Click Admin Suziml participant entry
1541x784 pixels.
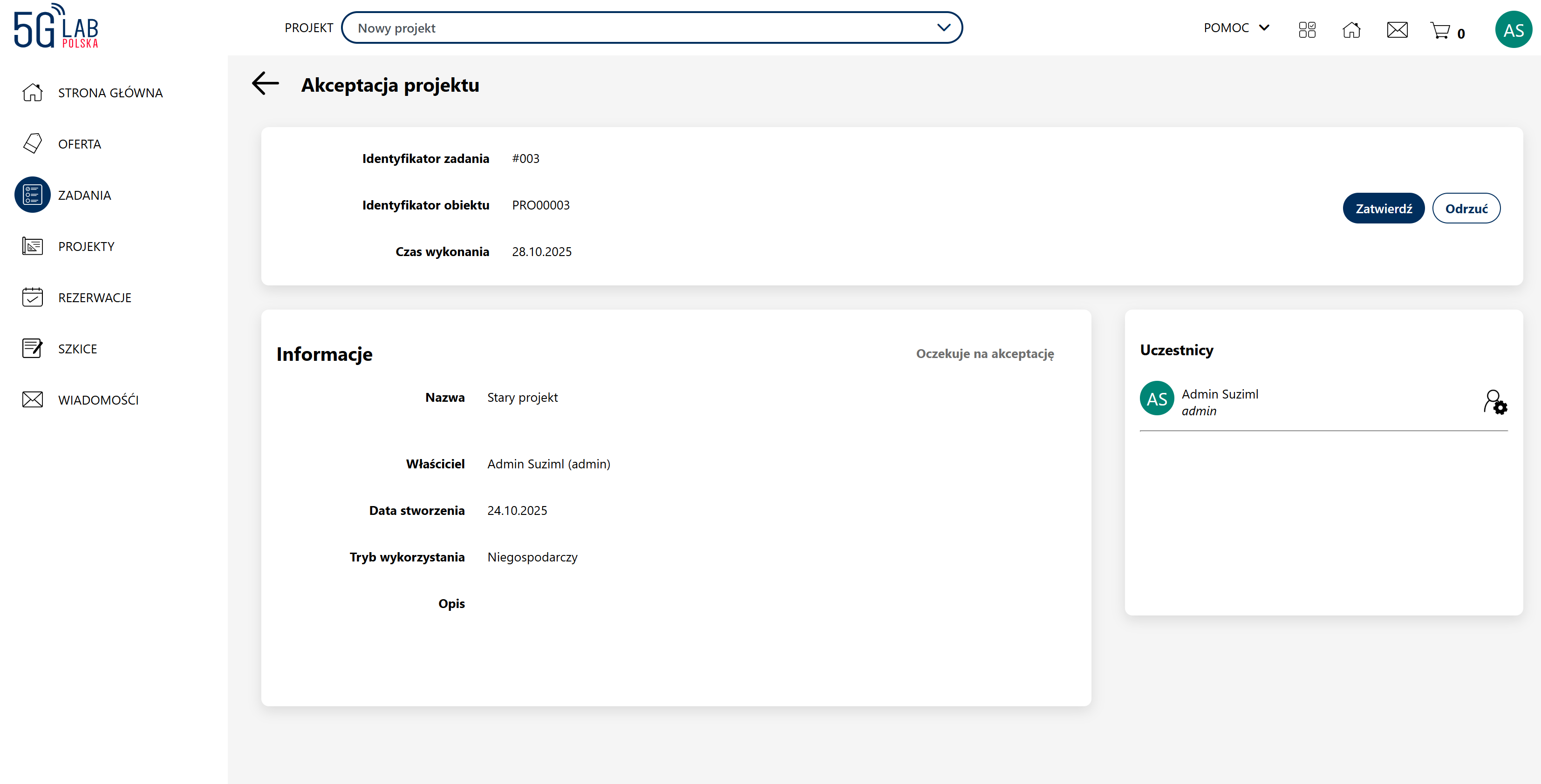point(1220,401)
